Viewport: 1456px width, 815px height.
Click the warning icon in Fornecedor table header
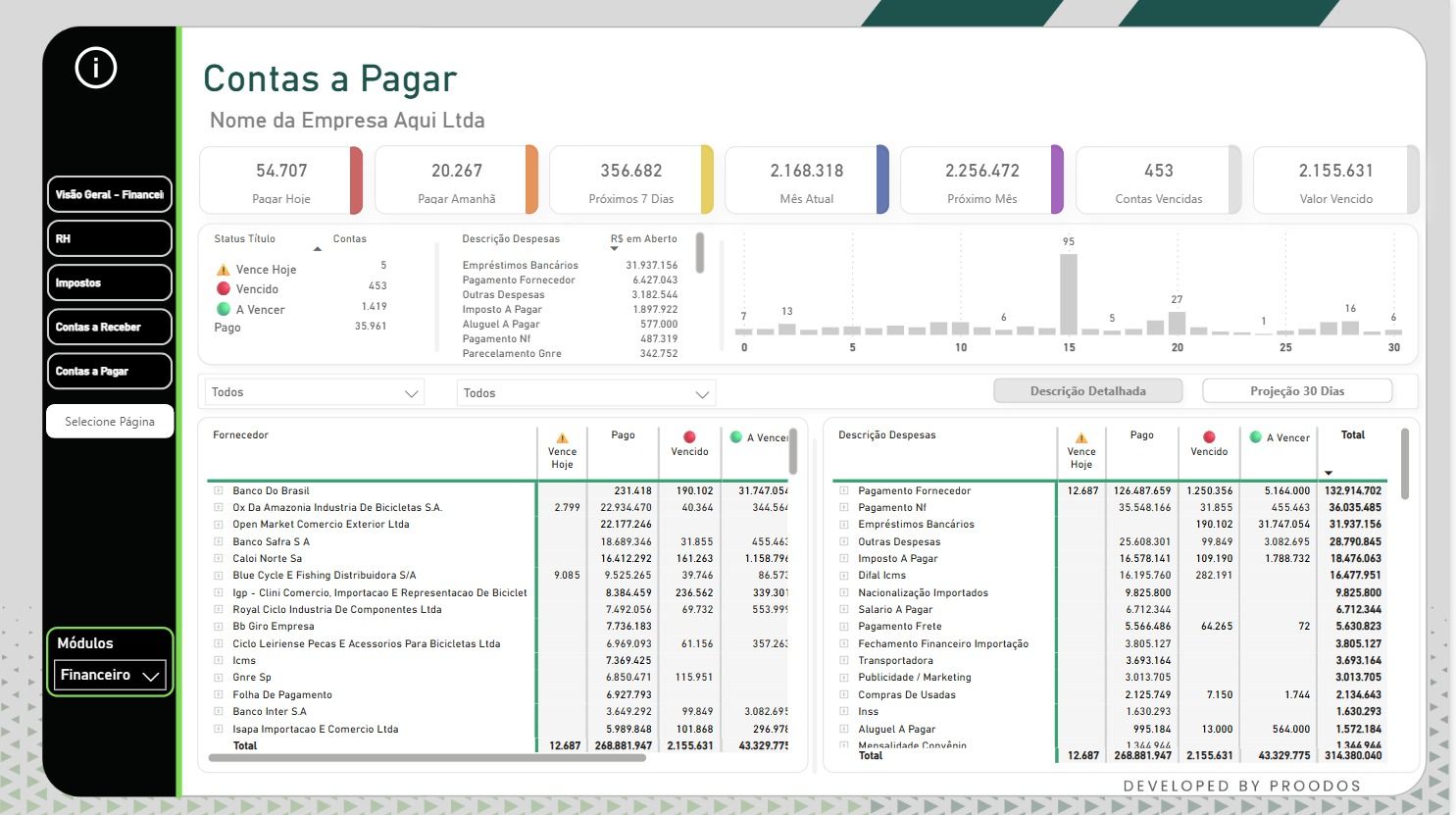click(x=562, y=437)
